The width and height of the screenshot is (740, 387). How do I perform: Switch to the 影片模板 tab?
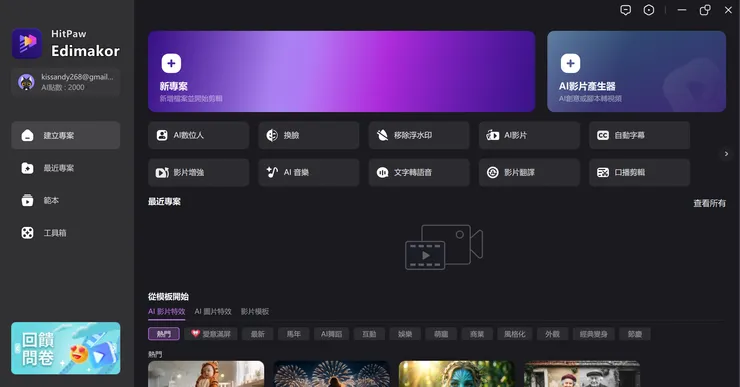click(255, 311)
